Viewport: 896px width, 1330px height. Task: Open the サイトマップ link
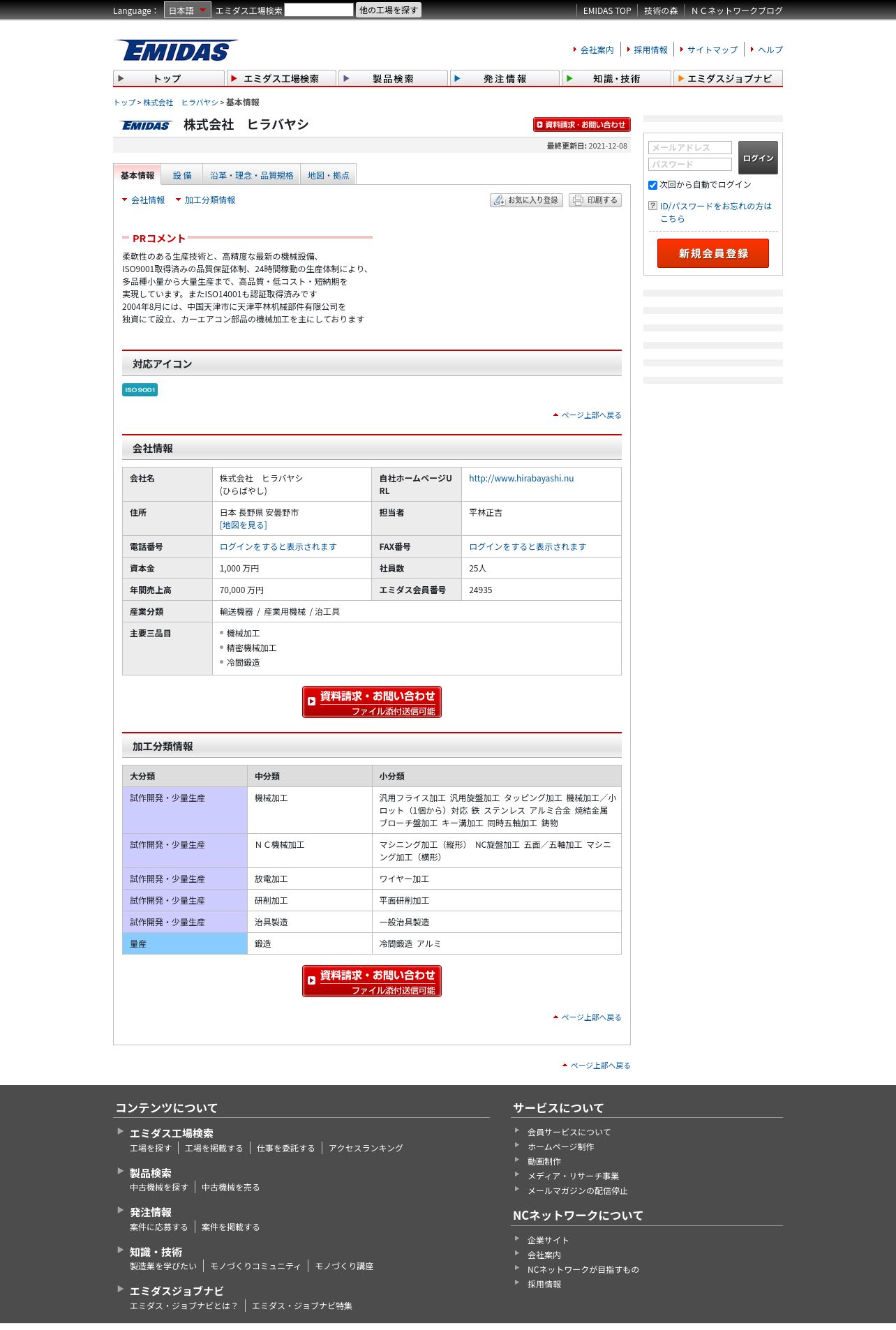pyautogui.click(x=712, y=50)
